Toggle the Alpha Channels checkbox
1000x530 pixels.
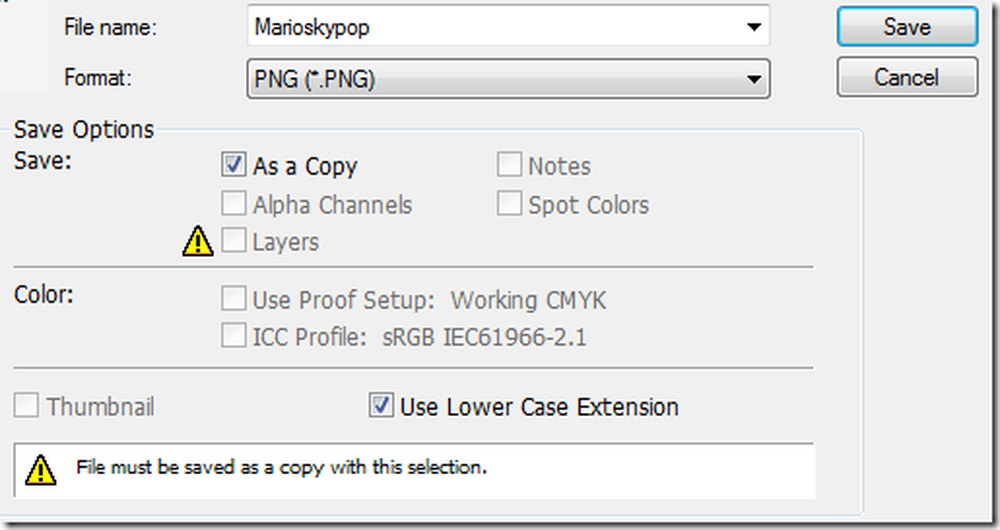click(x=233, y=204)
